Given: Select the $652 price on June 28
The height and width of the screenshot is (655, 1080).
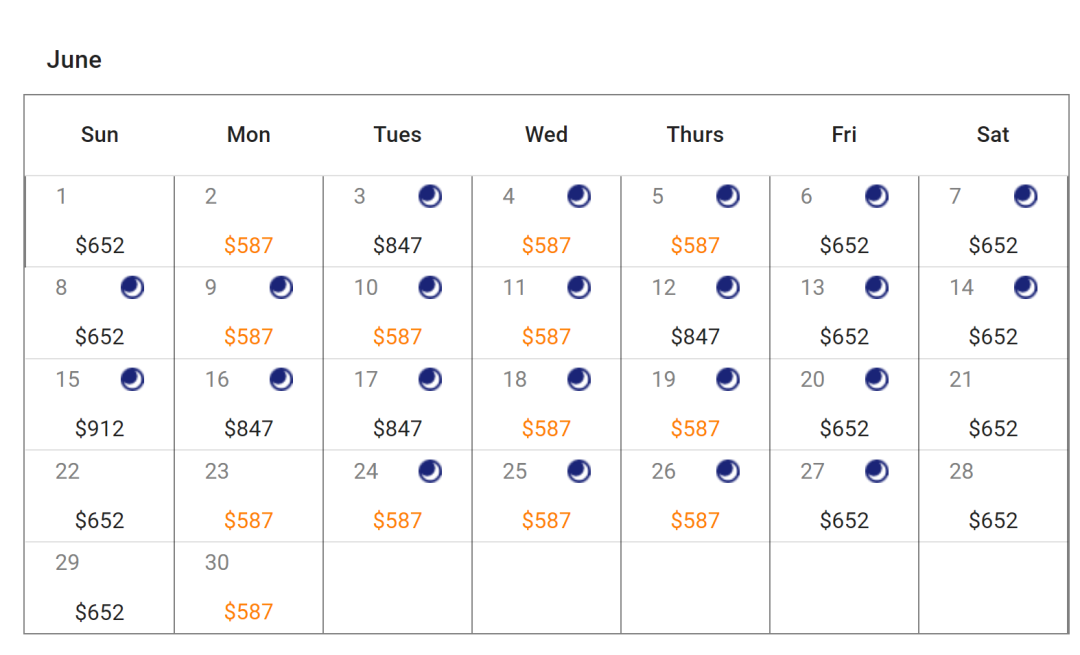Looking at the screenshot, I should [x=993, y=521].
